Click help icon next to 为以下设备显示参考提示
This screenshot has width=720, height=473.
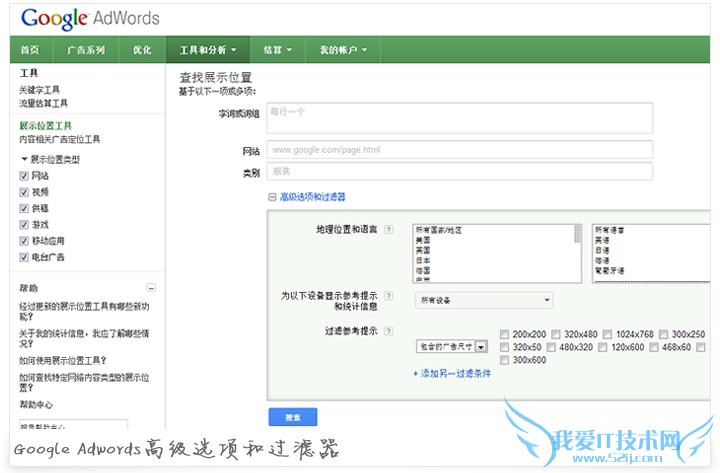388,296
